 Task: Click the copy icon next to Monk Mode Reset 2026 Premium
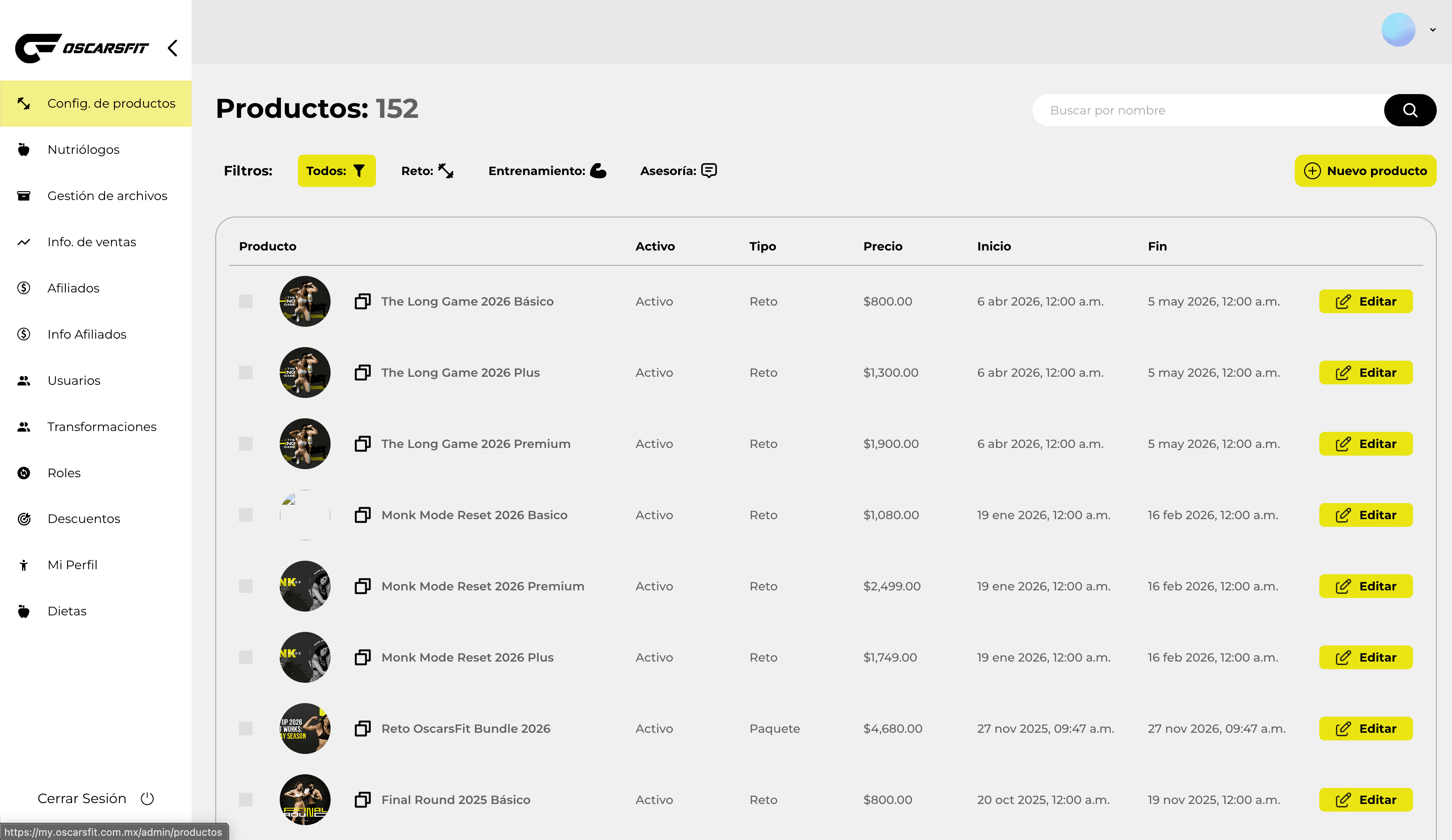(x=362, y=586)
